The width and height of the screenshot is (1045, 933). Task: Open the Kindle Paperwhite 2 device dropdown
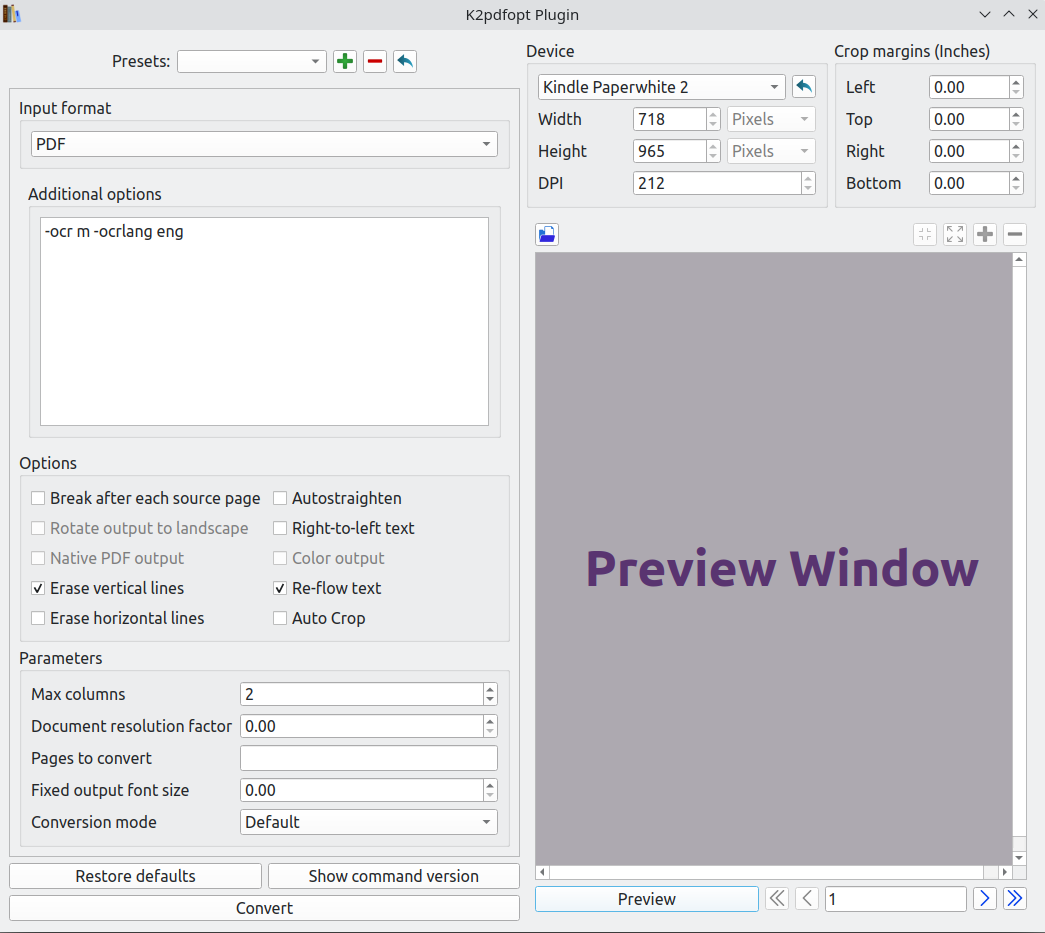(x=661, y=87)
